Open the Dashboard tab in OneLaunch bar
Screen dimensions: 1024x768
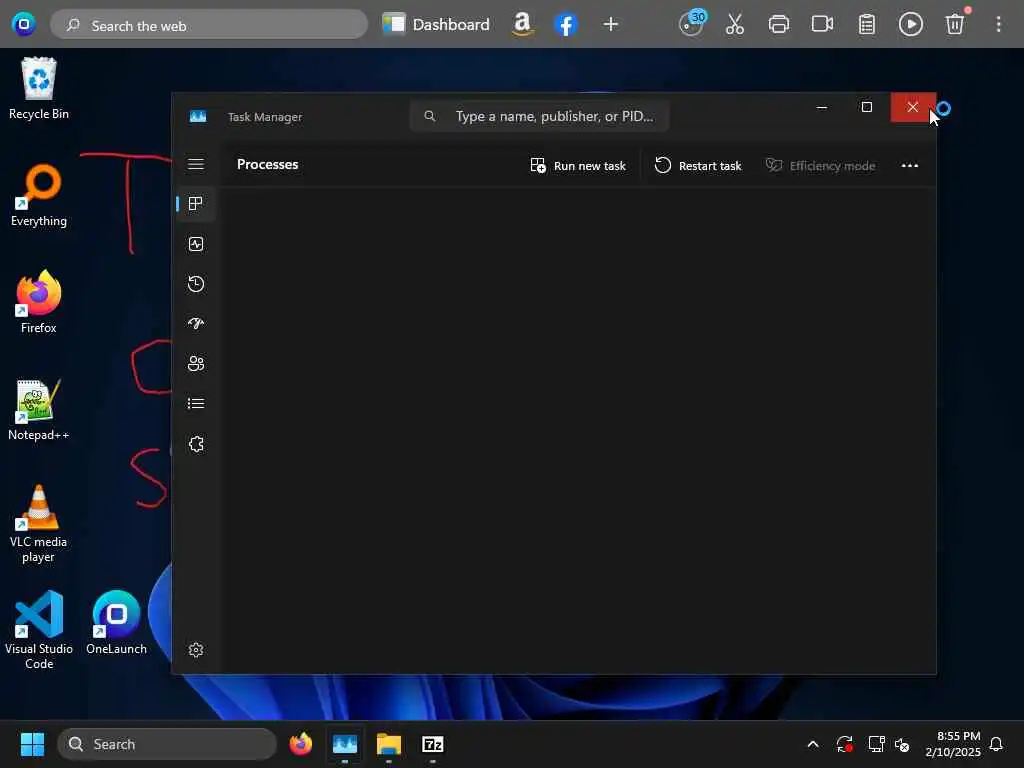[436, 25]
